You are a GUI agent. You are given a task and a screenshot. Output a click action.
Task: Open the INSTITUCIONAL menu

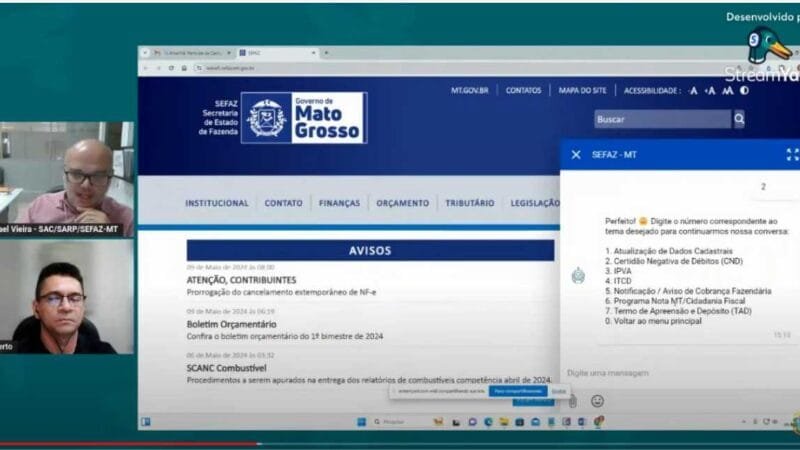coord(217,203)
